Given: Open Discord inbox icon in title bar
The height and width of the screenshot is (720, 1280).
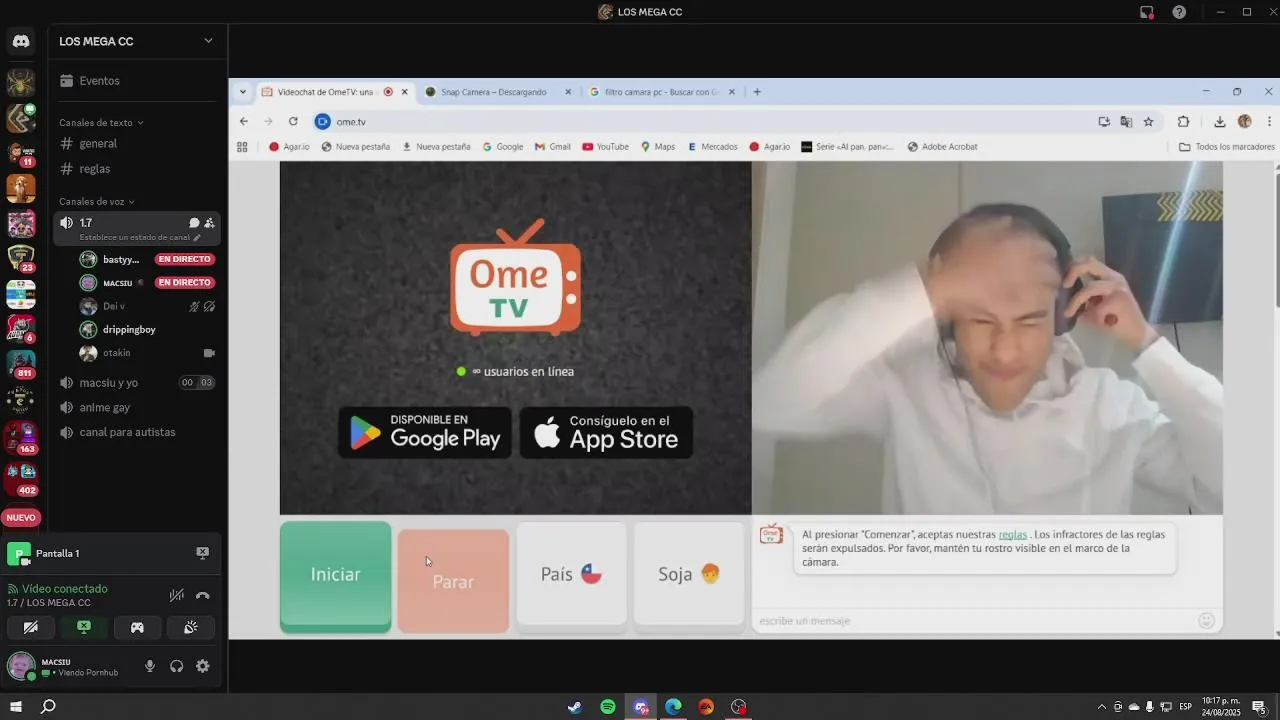Looking at the screenshot, I should click(1147, 12).
